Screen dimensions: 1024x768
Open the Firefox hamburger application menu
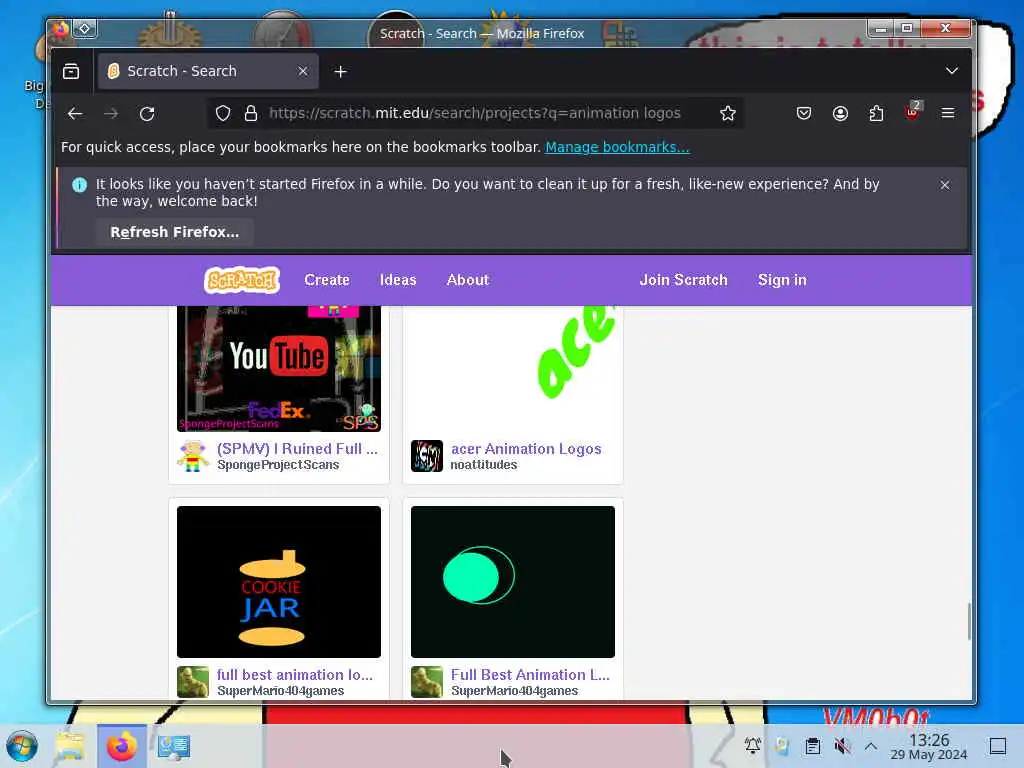point(948,114)
